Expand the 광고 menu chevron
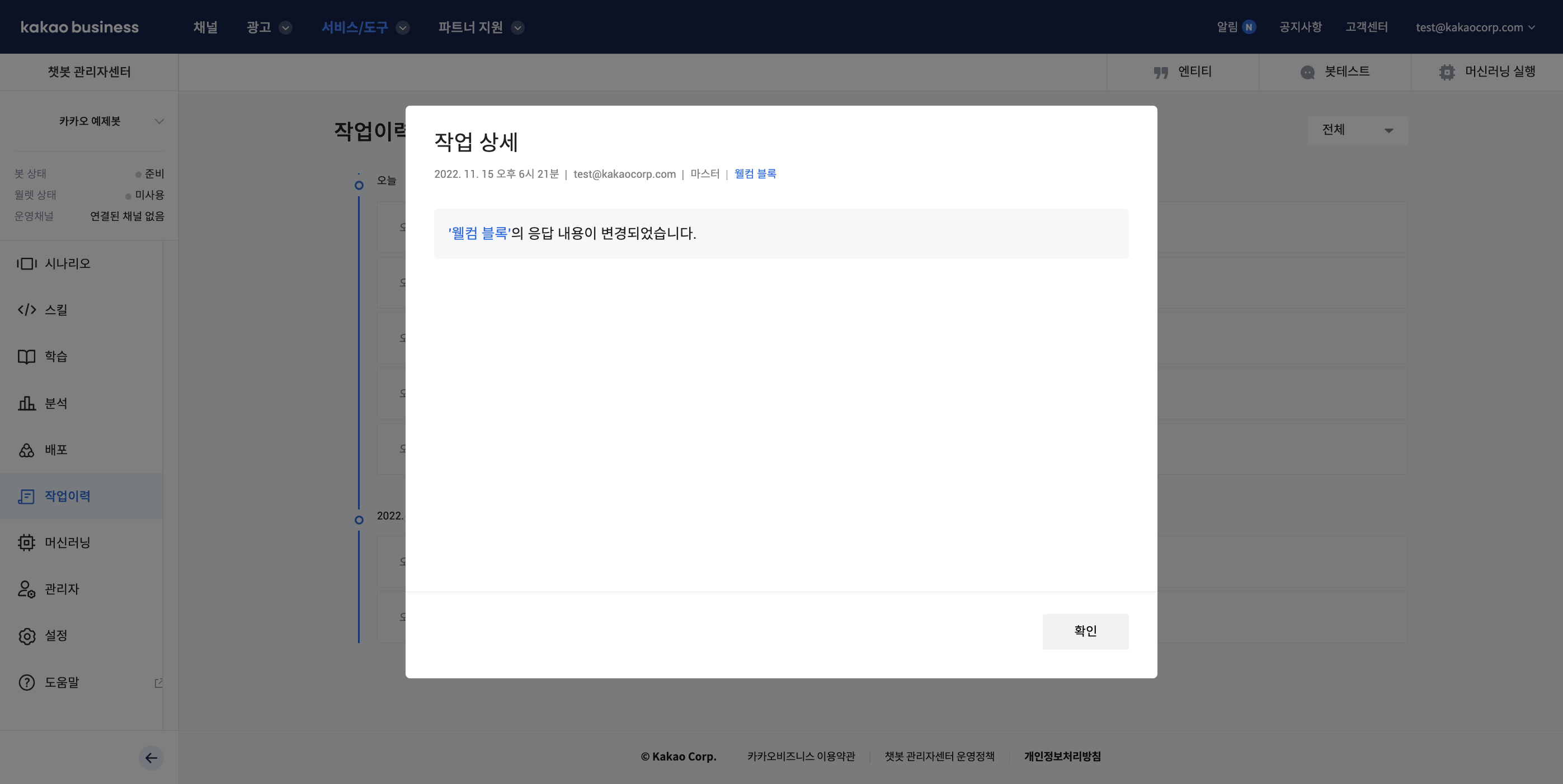 click(285, 28)
